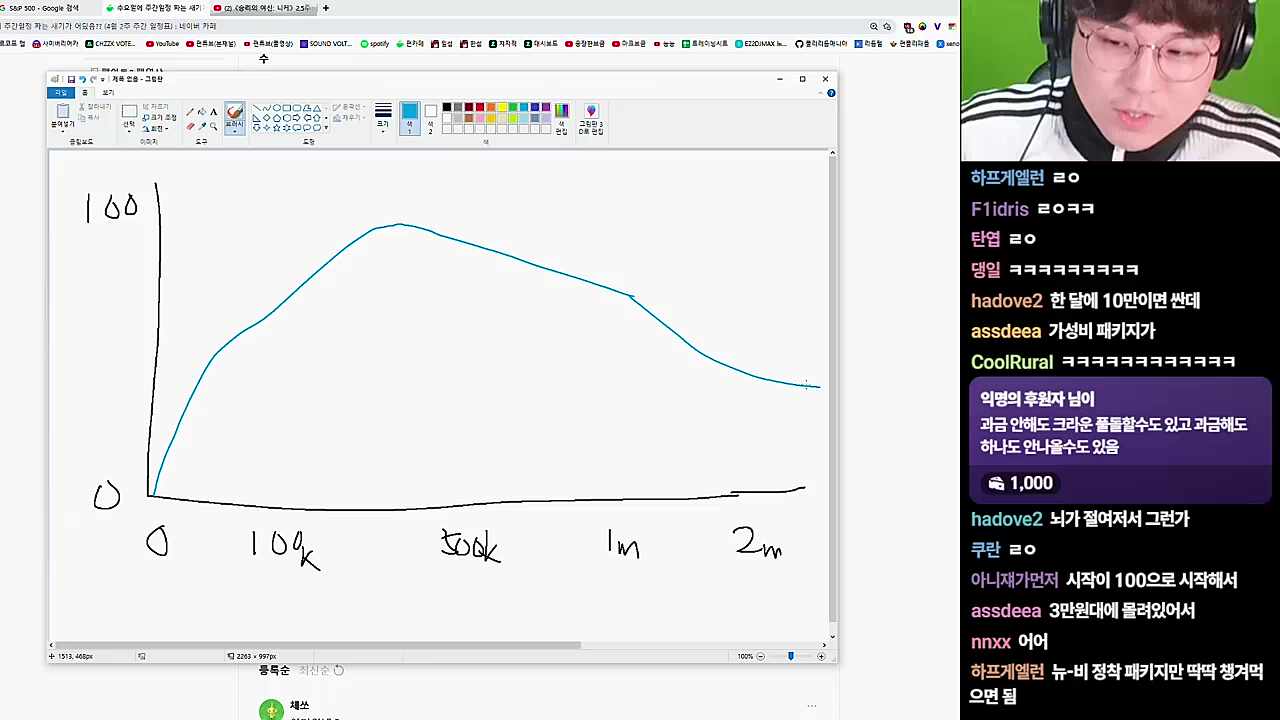Select the oval shape in shapes gallery

click(x=277, y=108)
